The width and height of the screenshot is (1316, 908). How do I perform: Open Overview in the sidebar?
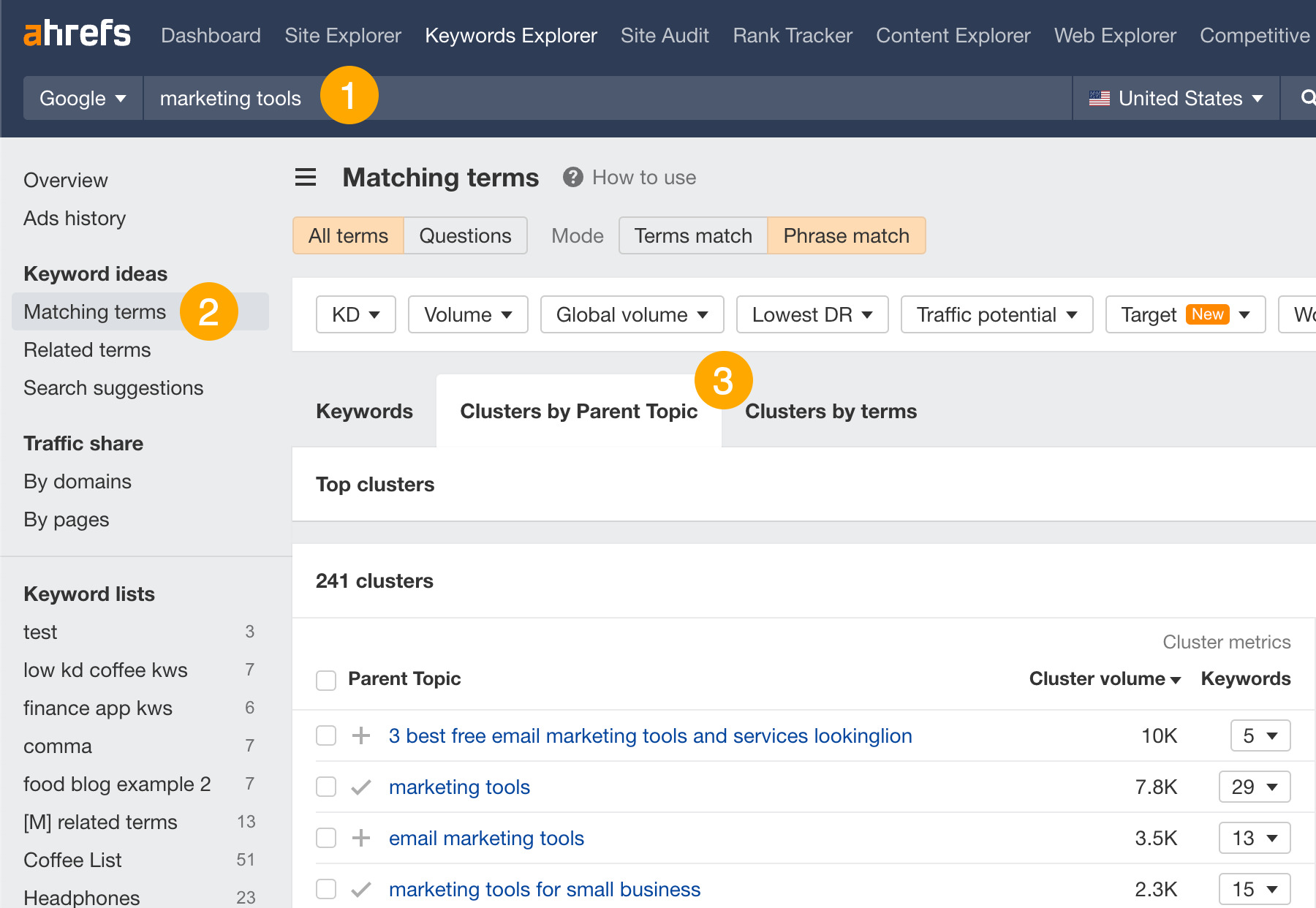[66, 180]
